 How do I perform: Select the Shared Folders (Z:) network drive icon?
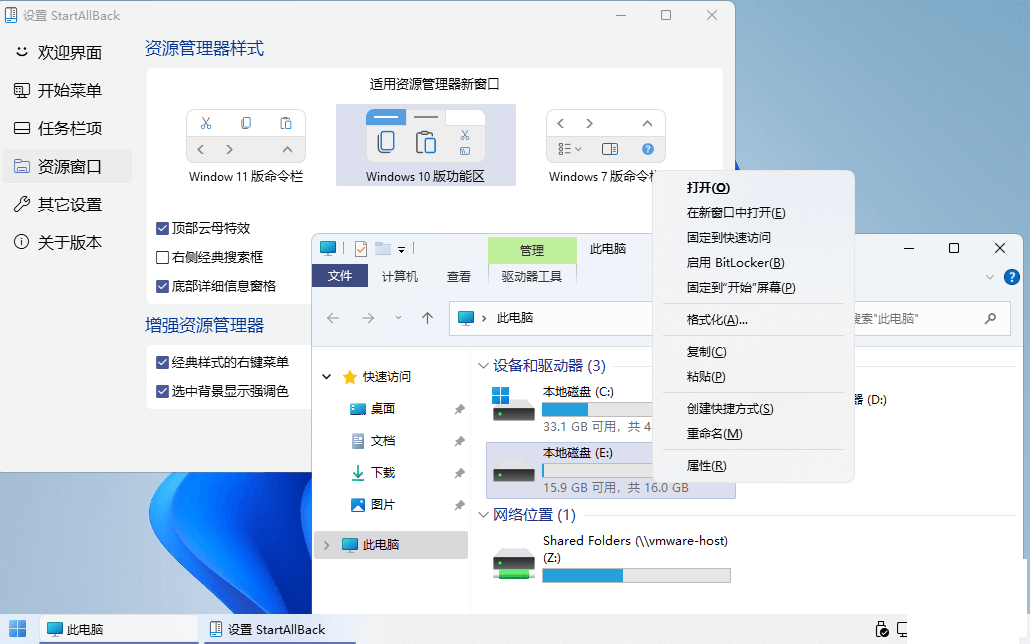(x=514, y=563)
